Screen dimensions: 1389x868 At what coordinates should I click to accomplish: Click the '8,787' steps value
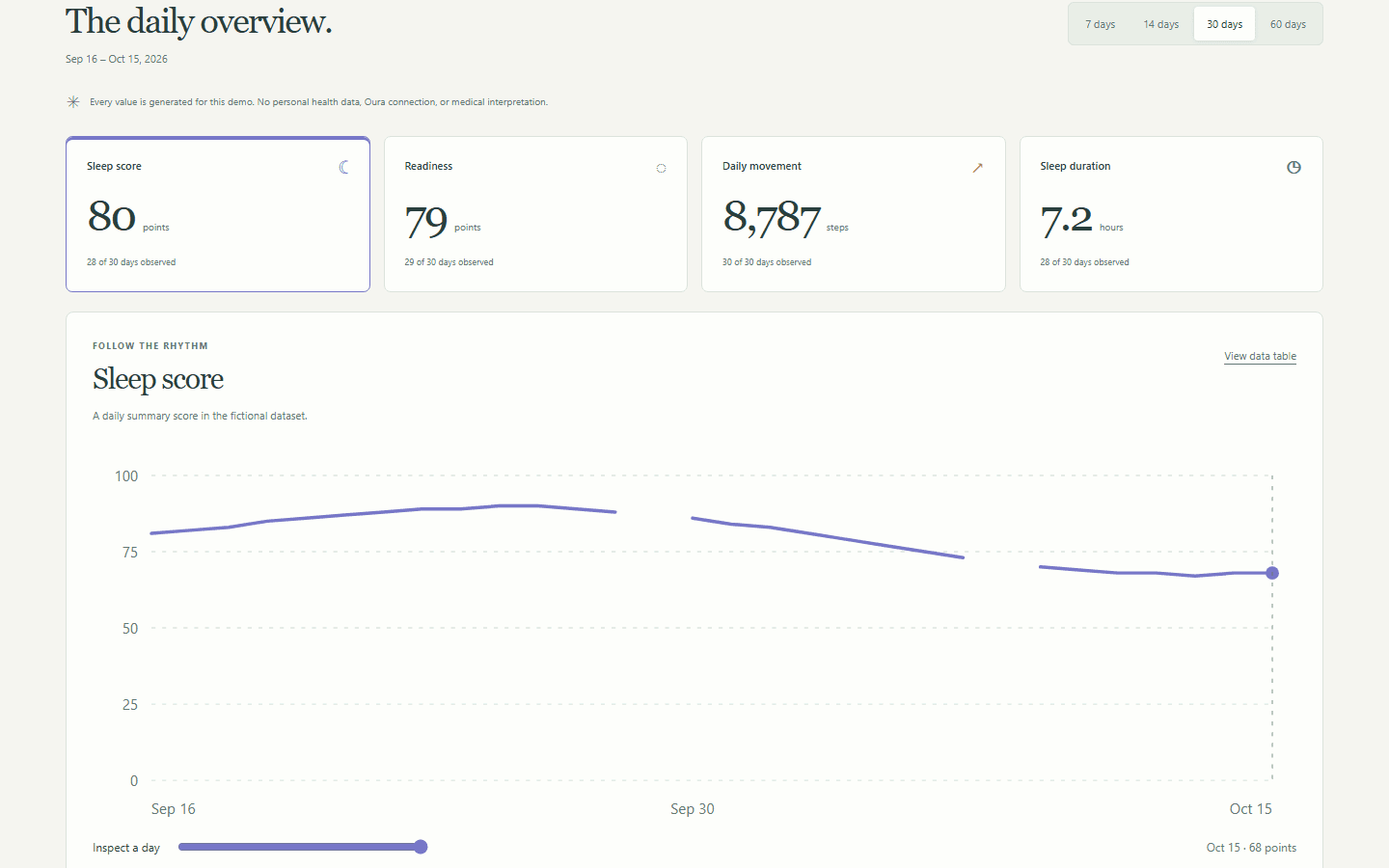[772, 218]
